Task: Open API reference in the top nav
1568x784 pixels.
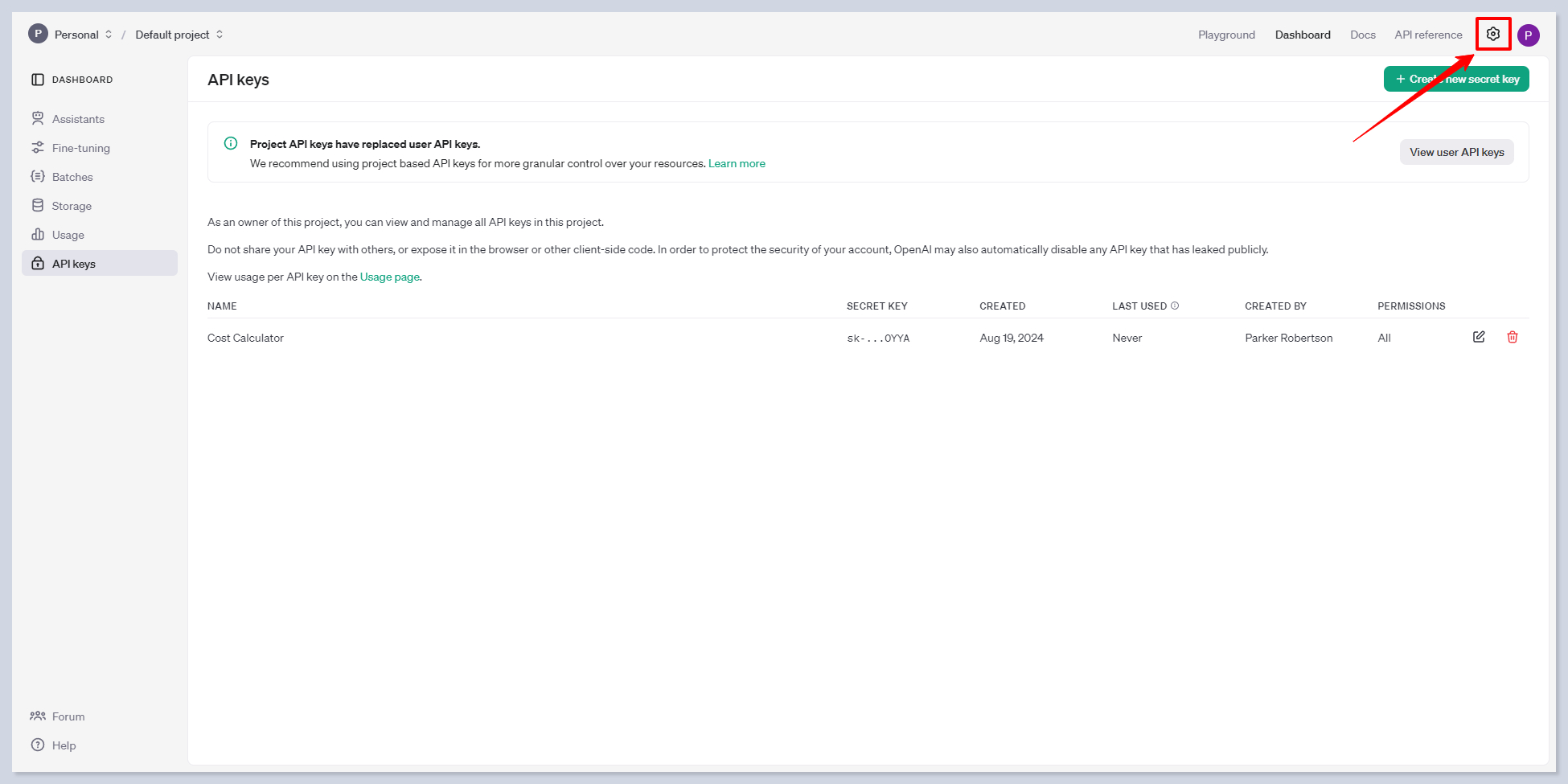Action: [x=1428, y=35]
